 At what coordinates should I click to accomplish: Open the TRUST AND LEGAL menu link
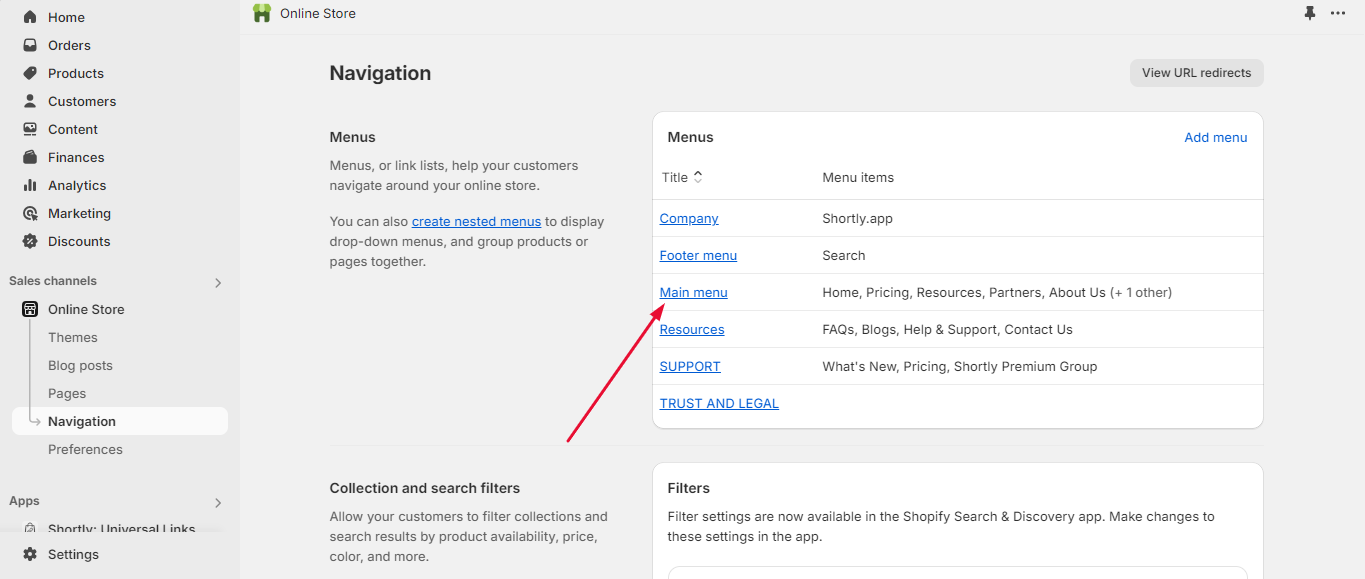[719, 403]
